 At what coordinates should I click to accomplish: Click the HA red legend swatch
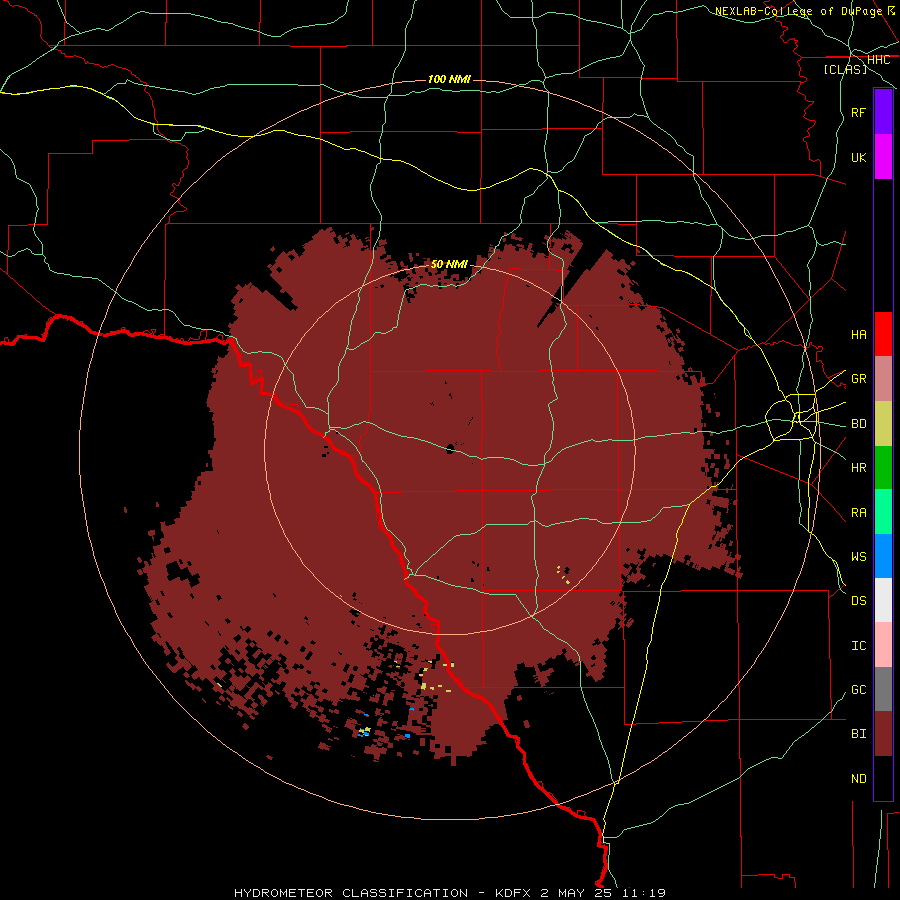[883, 334]
